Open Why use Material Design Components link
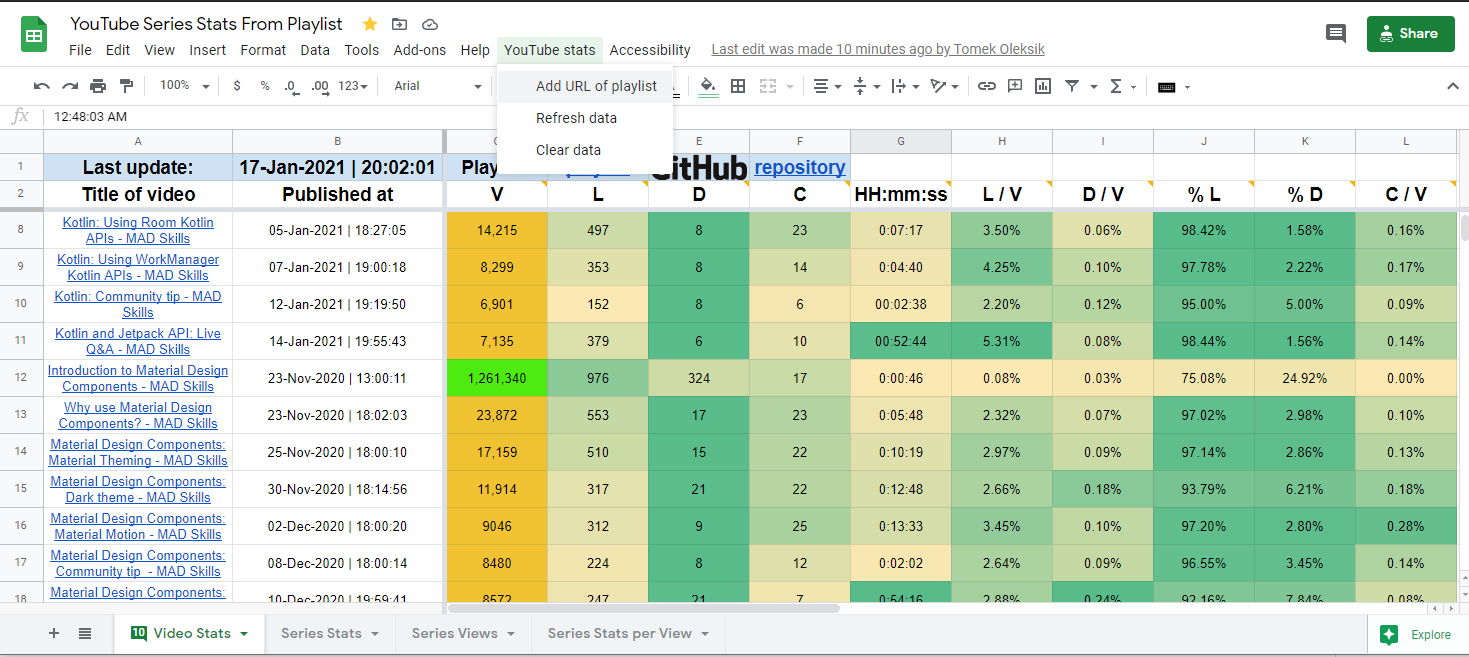Viewport: 1469px width, 657px height. coord(138,415)
